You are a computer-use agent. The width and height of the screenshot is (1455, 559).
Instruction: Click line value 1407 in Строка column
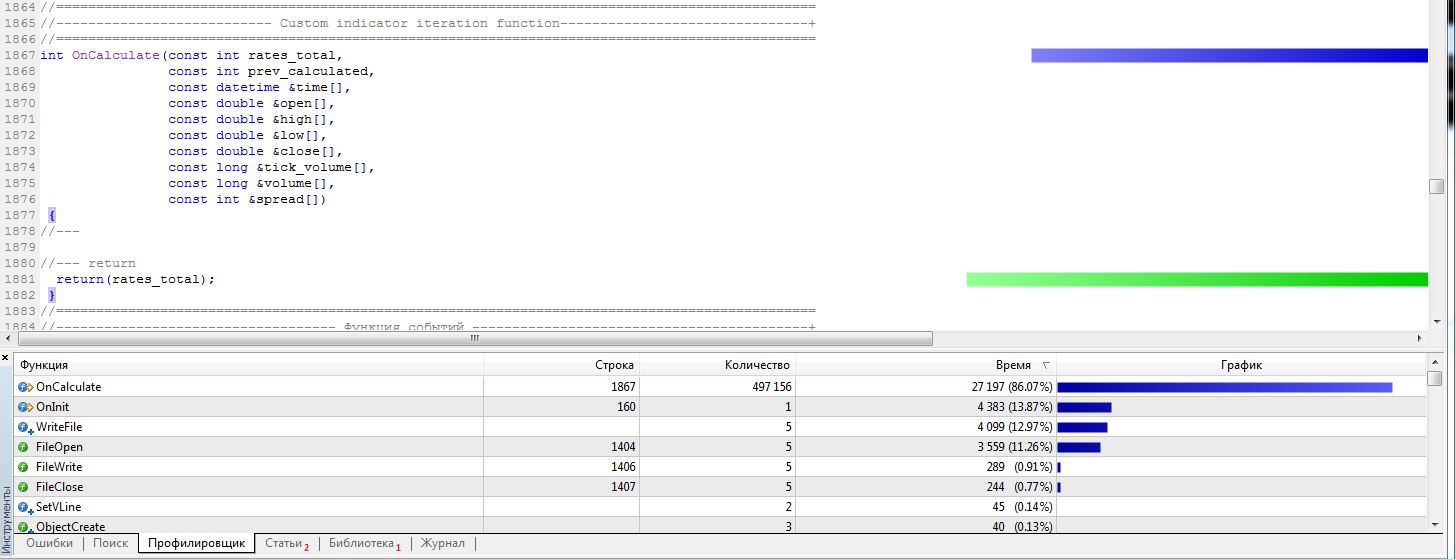pos(622,487)
